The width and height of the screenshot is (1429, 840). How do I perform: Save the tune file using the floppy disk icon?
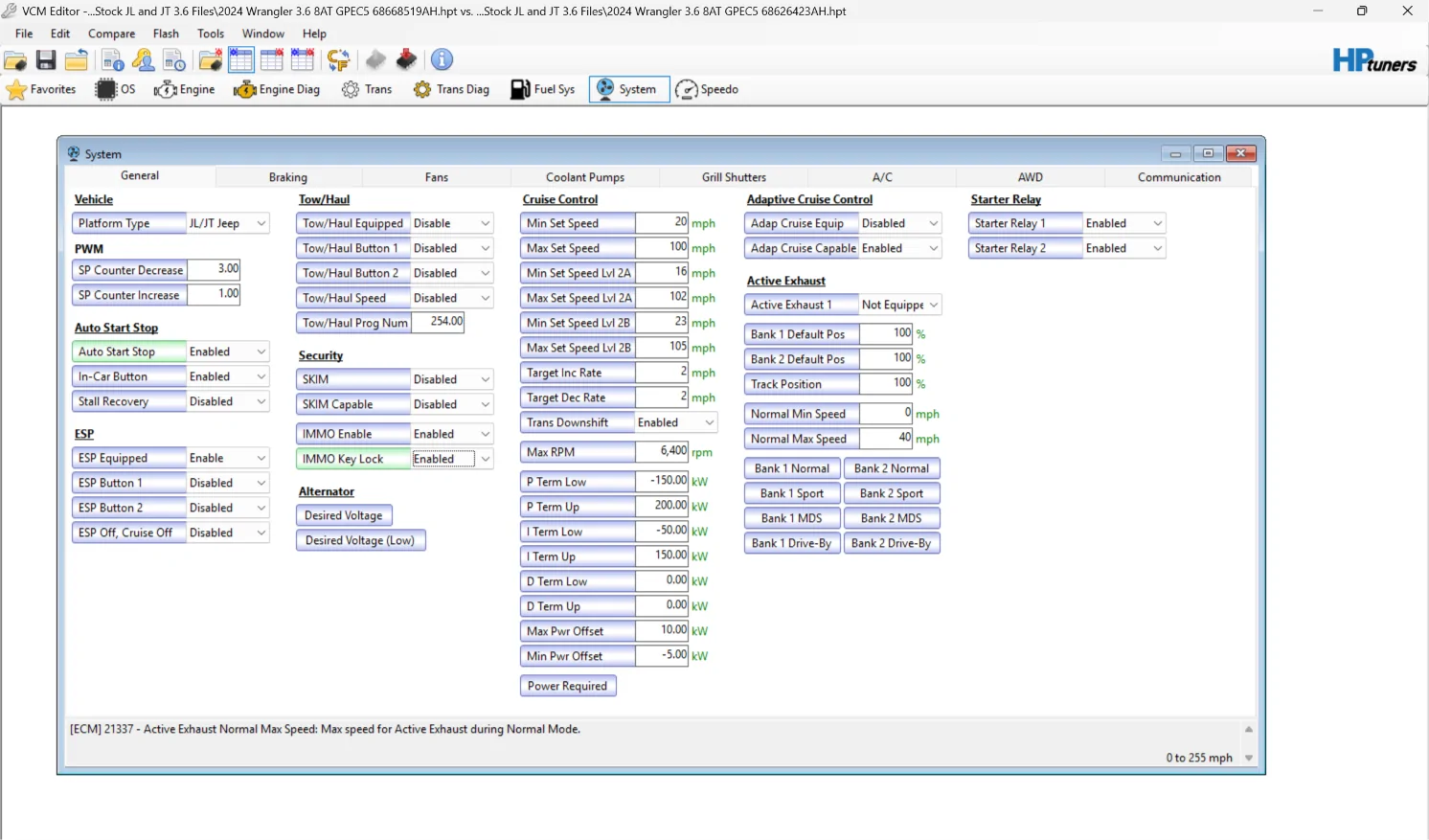46,60
